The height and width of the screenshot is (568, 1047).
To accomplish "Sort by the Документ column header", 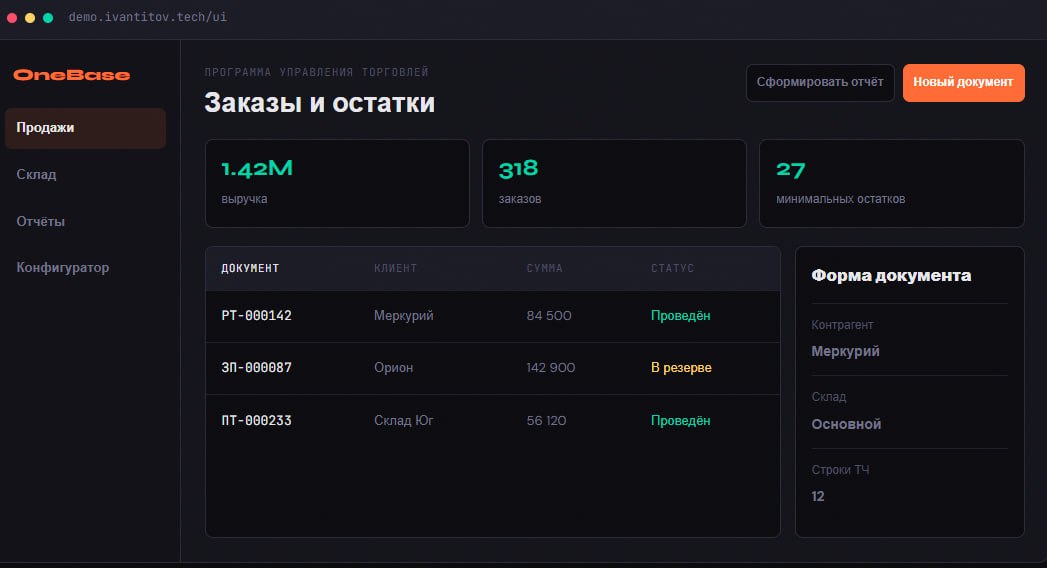I will point(250,268).
